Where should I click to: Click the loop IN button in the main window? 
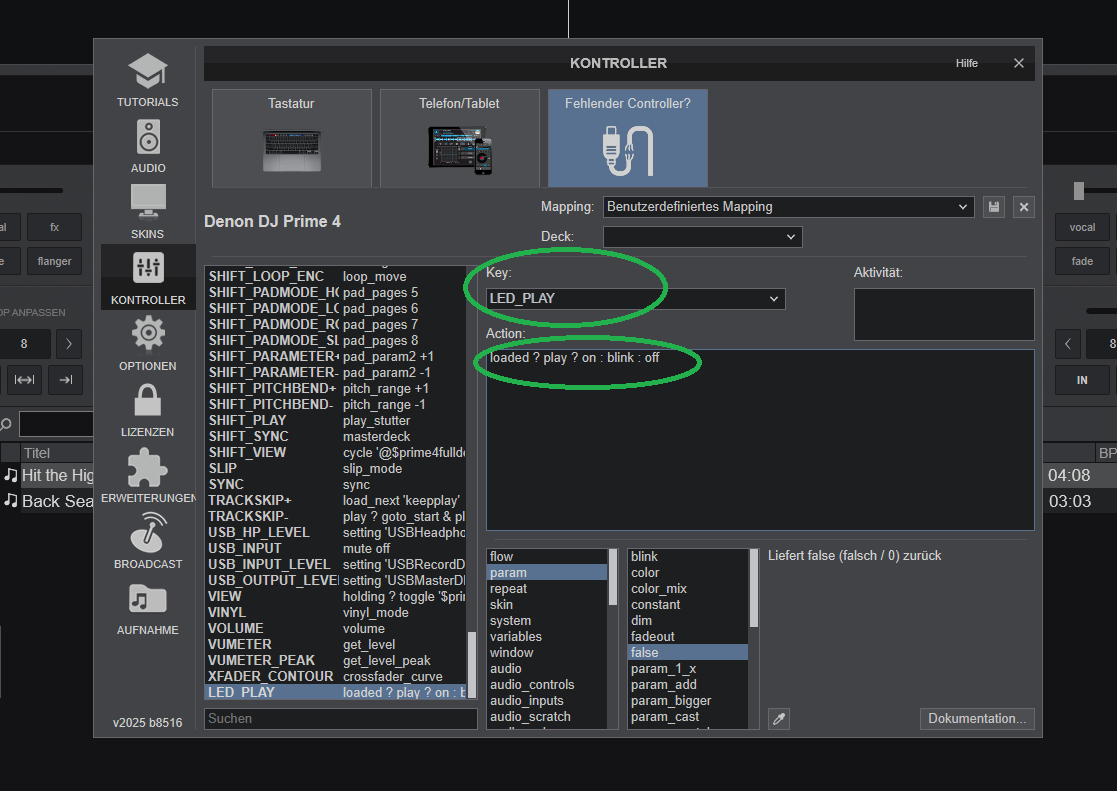pyautogui.click(x=1082, y=380)
